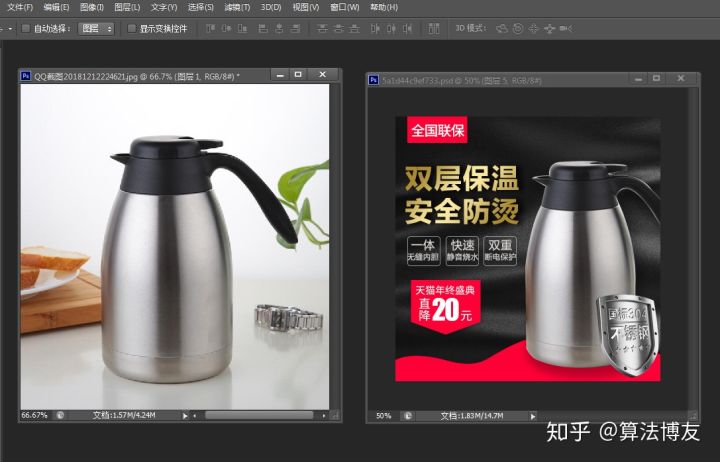The height and width of the screenshot is (462, 720).
Task: Open the 帮助(H) menu
Action: point(384,7)
